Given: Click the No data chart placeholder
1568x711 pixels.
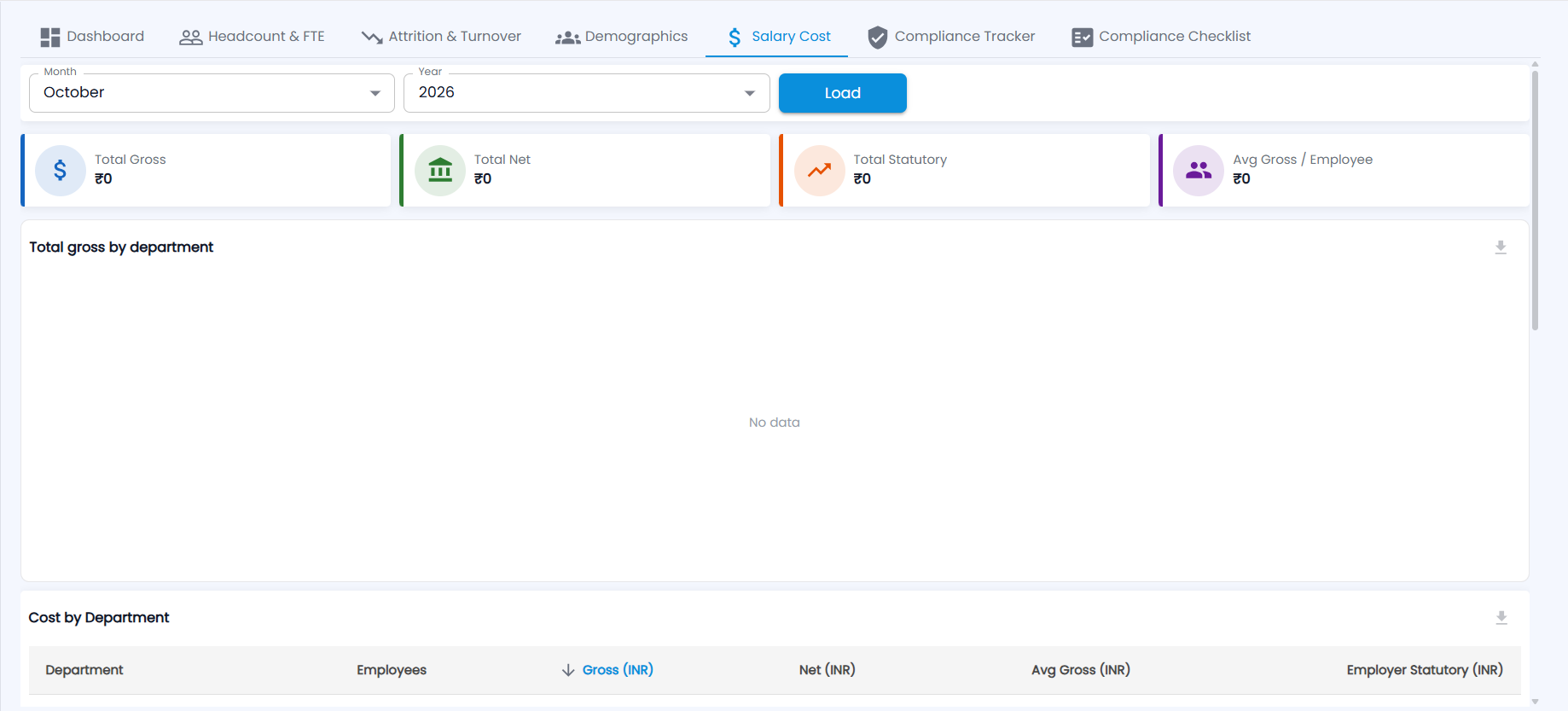Looking at the screenshot, I should [775, 423].
